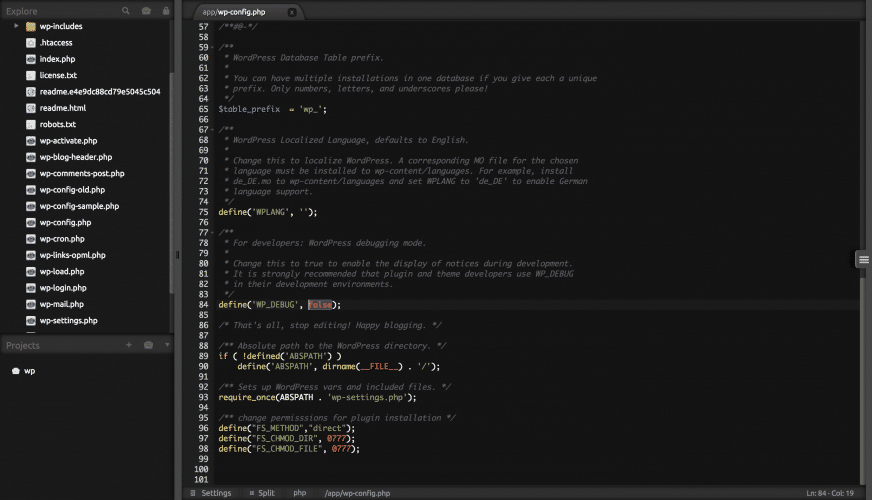Select .htaccess in the Explore tree
Viewport: 872px width, 500px height.
click(x=56, y=43)
